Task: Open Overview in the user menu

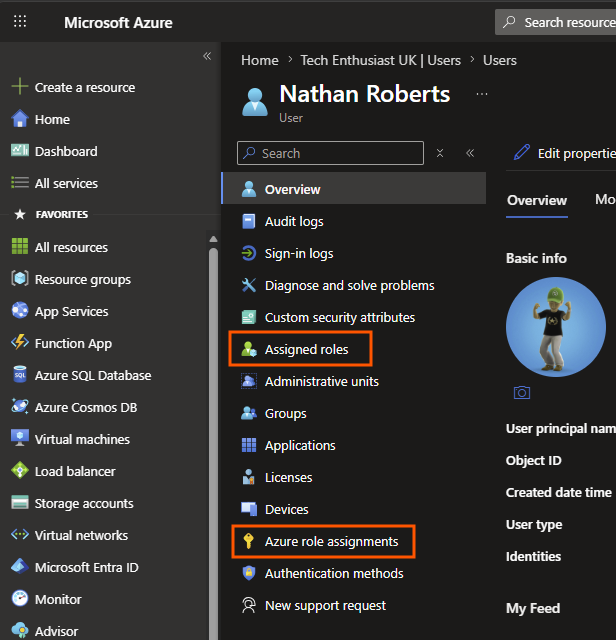Action: 354,189
